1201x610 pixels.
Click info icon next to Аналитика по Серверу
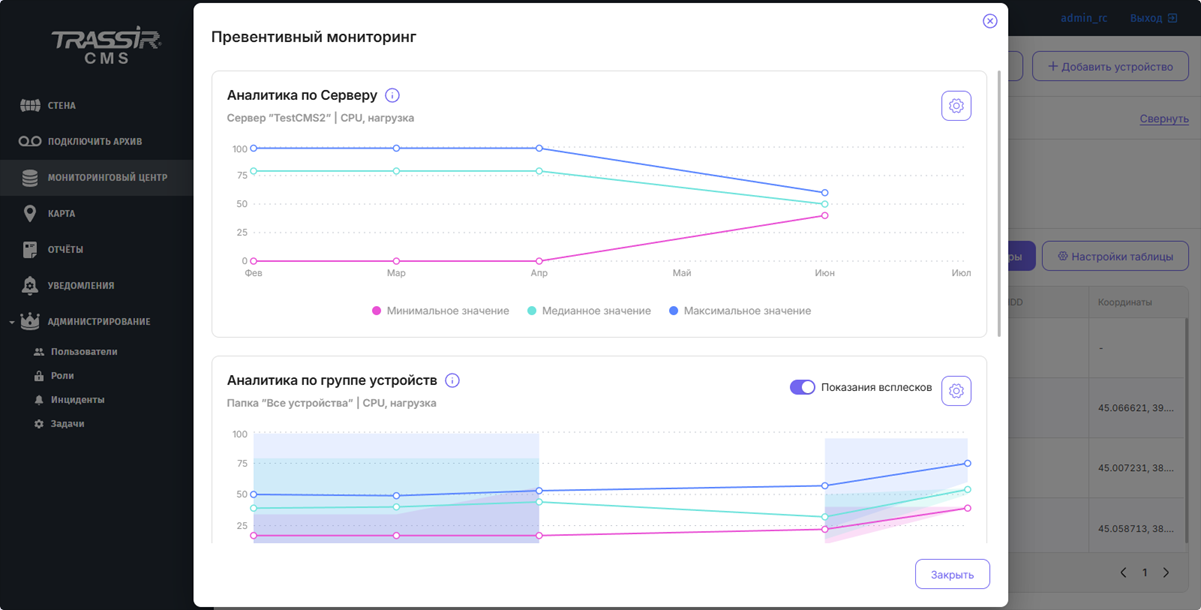(x=392, y=96)
